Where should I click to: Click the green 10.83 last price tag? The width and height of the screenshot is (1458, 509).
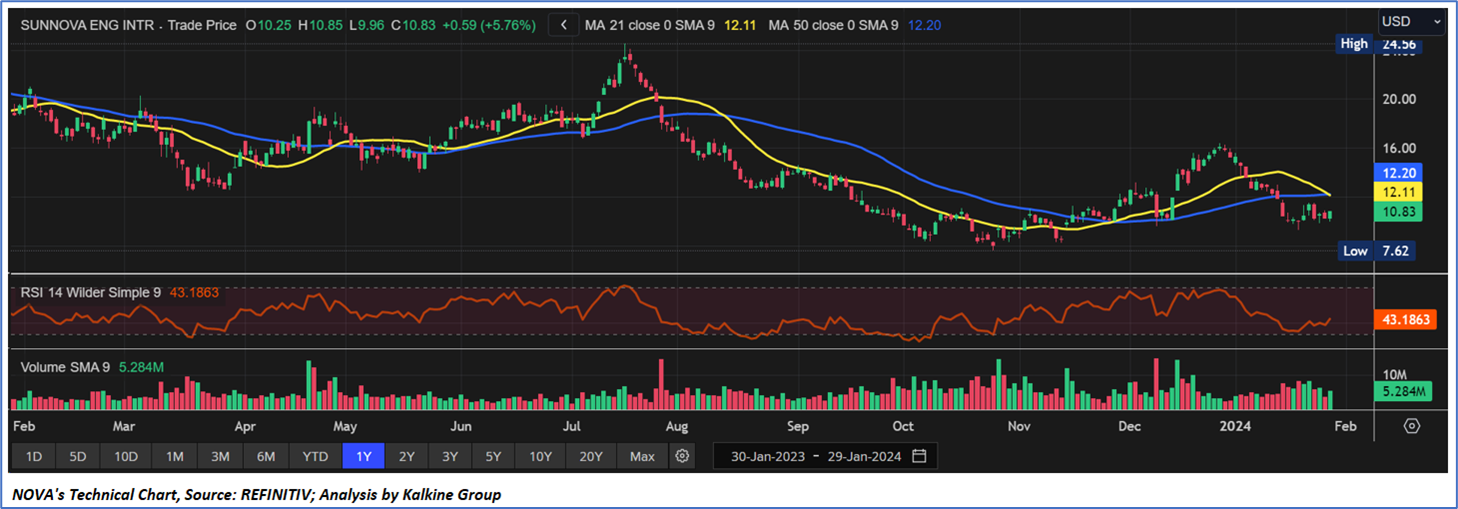pyautogui.click(x=1399, y=212)
